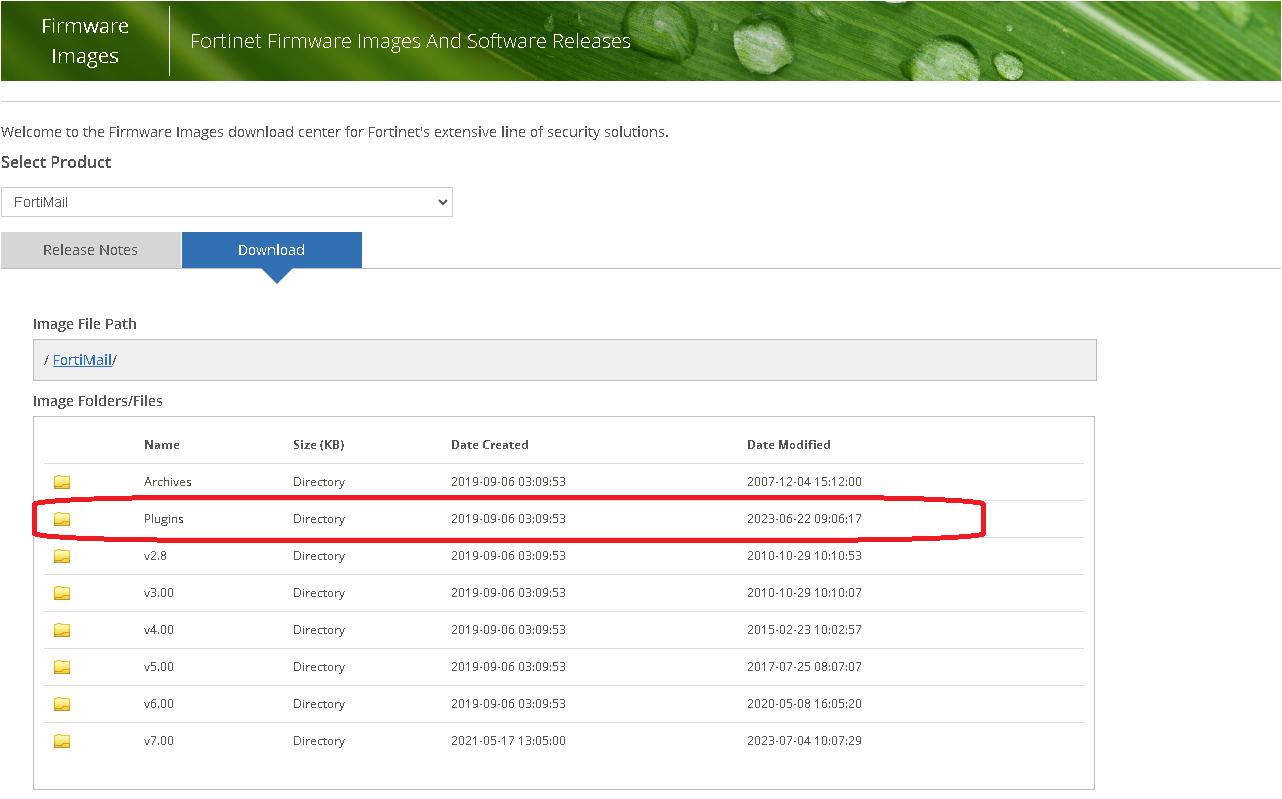Switch to the Release Notes tab
The width and height of the screenshot is (1282, 799).
90,249
